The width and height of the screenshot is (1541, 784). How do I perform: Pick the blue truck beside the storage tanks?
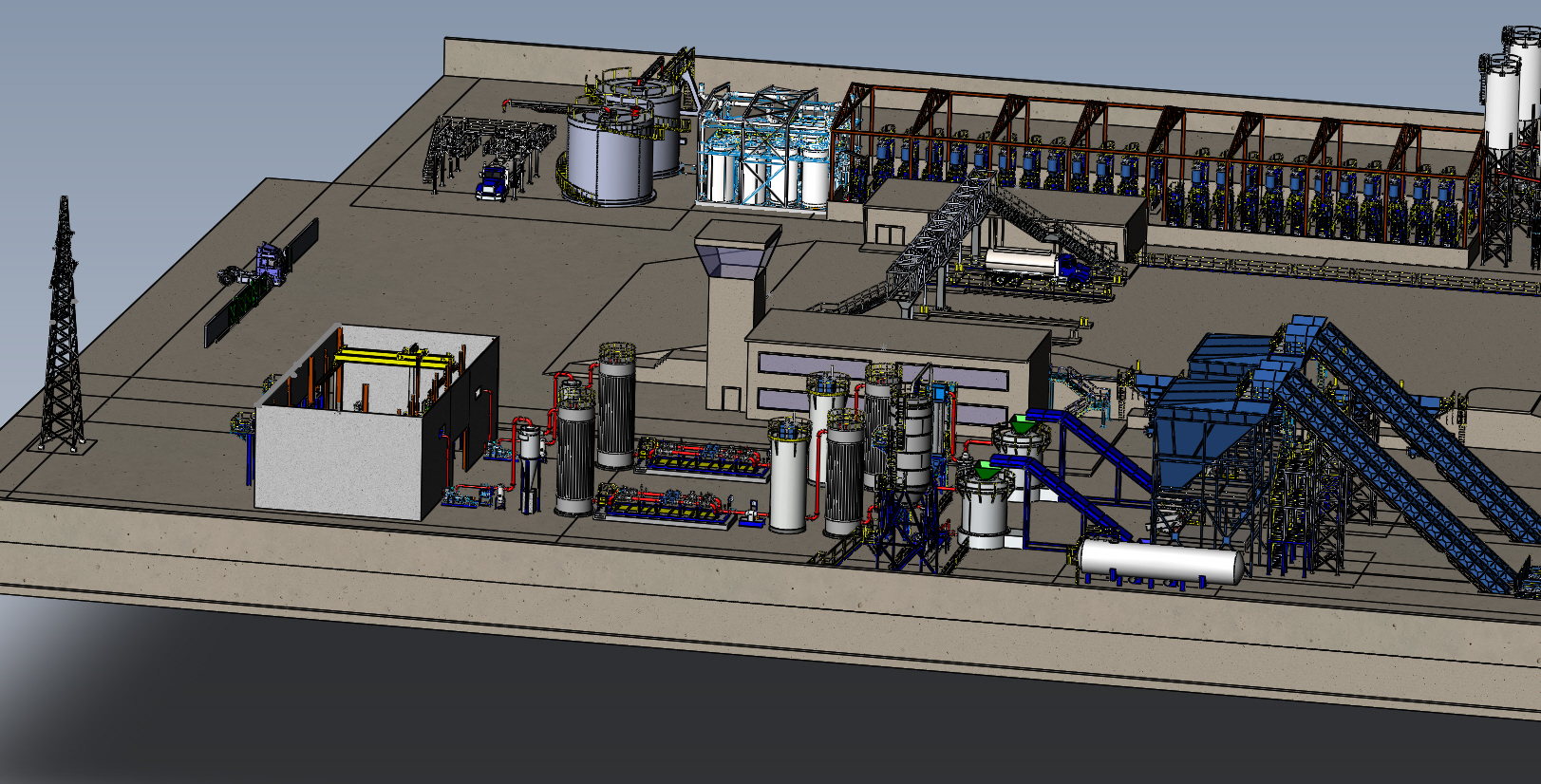(492, 182)
